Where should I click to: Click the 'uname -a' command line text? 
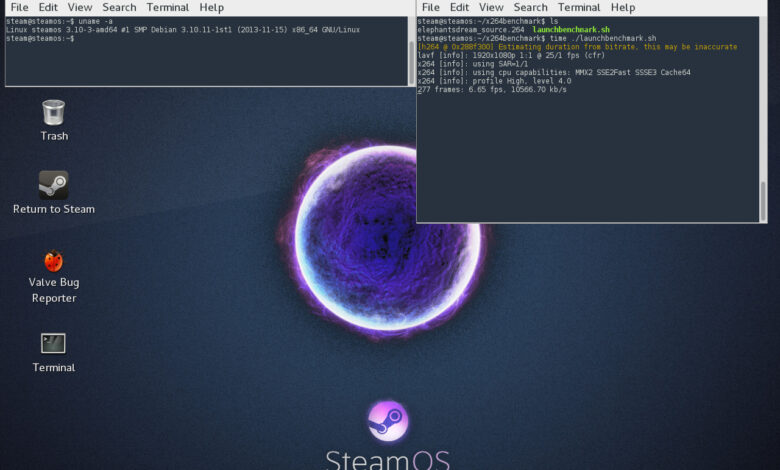[x=96, y=21]
